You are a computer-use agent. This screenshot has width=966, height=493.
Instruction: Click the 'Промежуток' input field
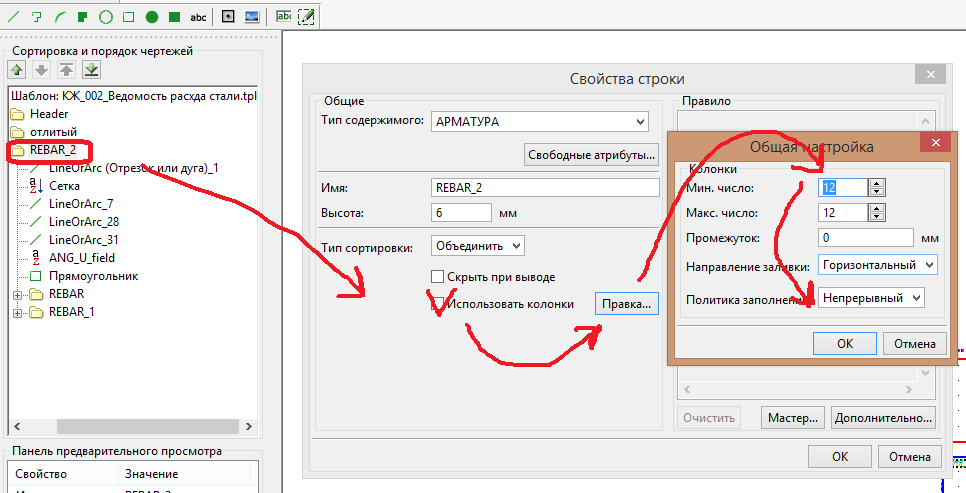tap(865, 238)
